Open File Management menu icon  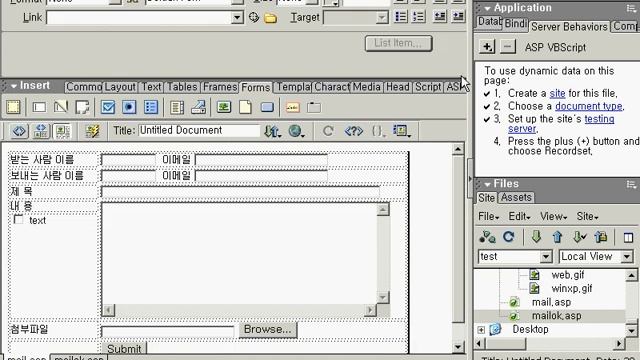272,131
